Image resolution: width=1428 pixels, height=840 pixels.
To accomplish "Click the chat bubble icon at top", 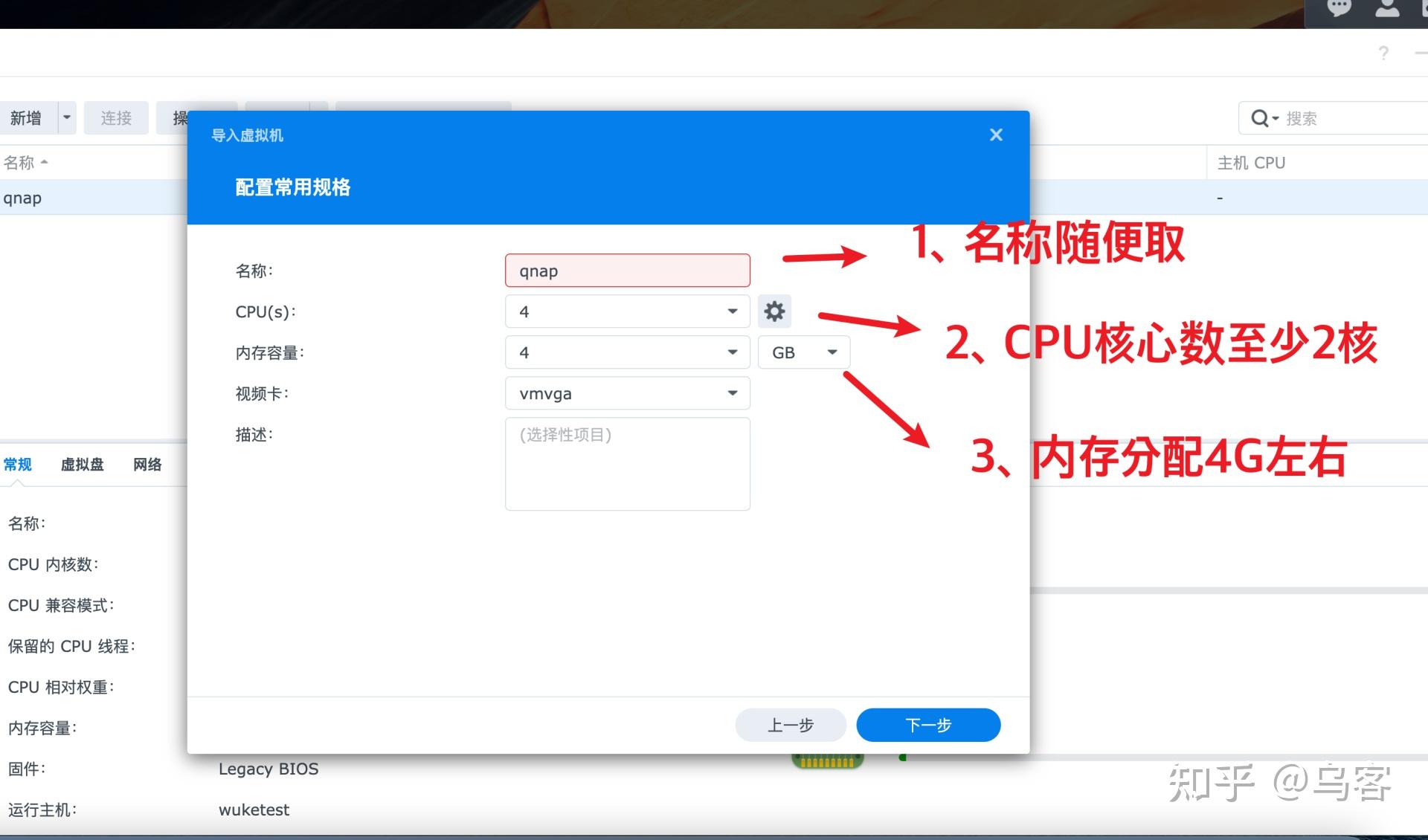I will click(1339, 9).
